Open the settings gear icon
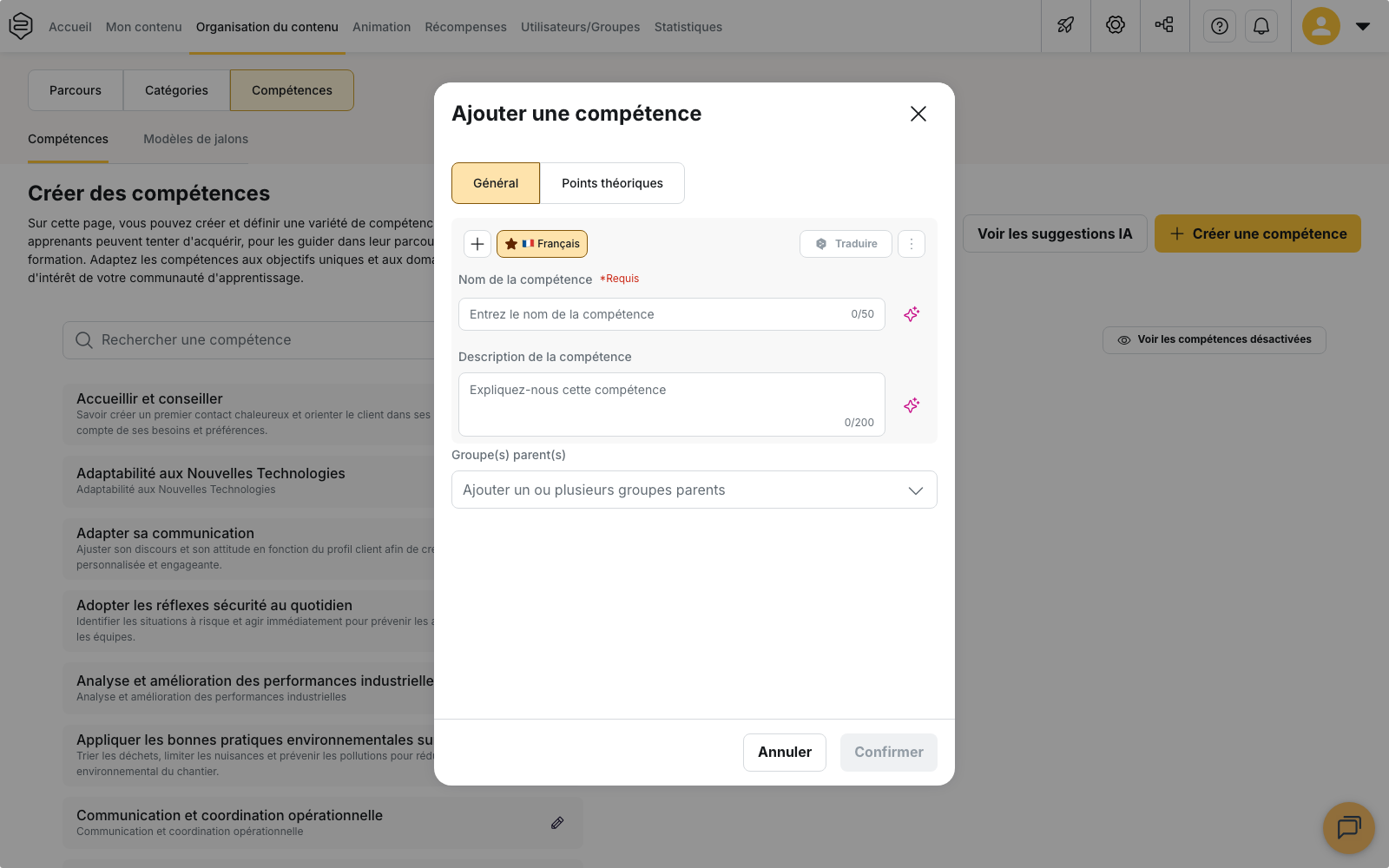The height and width of the screenshot is (868, 1389). pyautogui.click(x=1116, y=25)
